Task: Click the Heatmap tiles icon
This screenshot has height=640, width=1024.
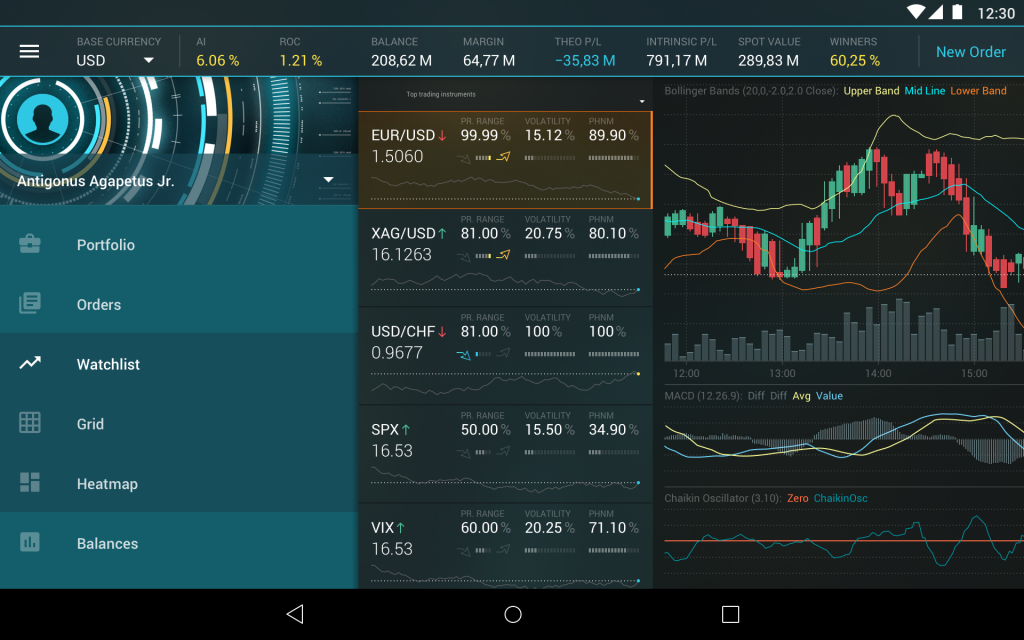Action: pyautogui.click(x=29, y=484)
